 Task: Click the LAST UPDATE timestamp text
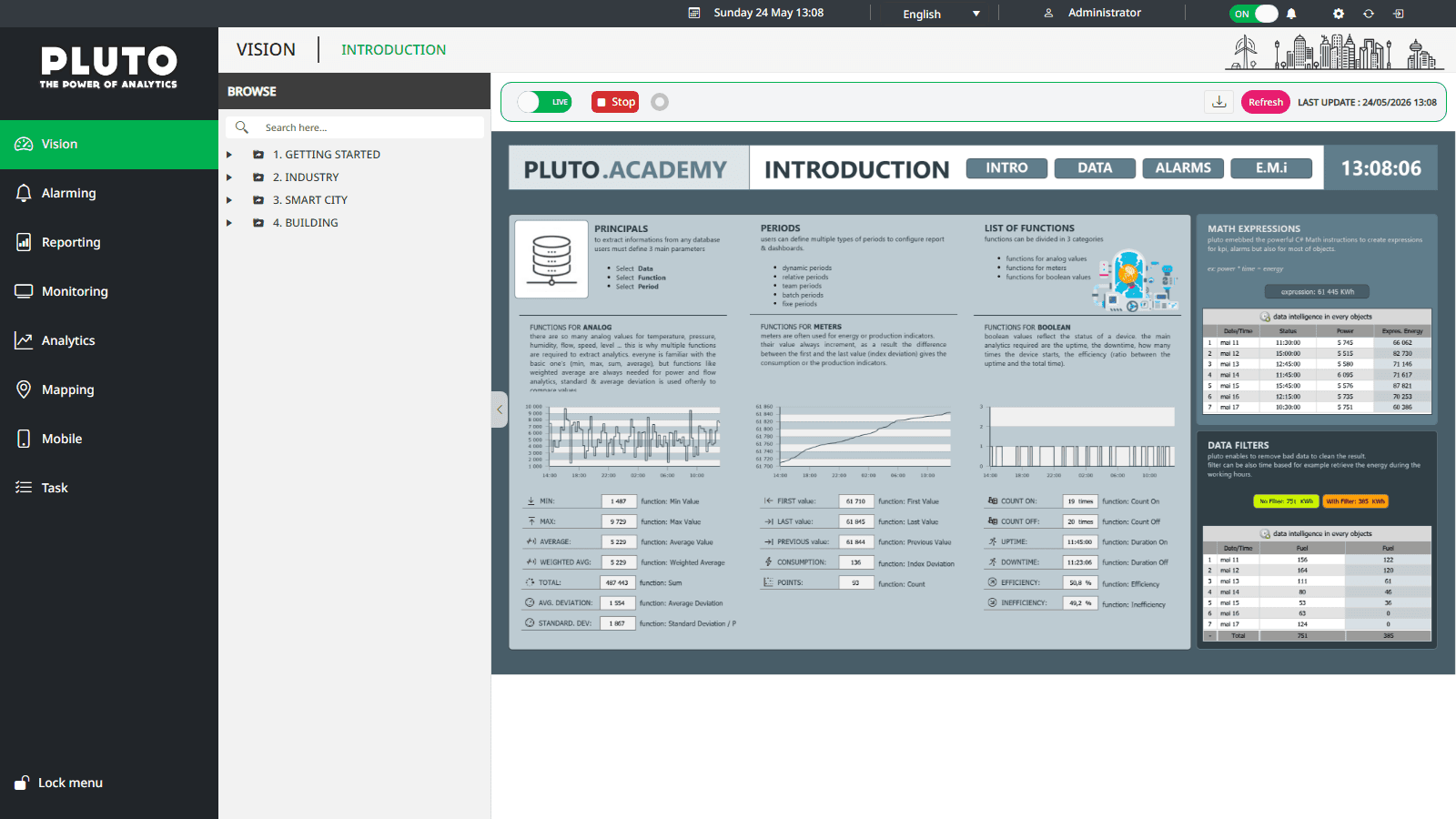1367,103
